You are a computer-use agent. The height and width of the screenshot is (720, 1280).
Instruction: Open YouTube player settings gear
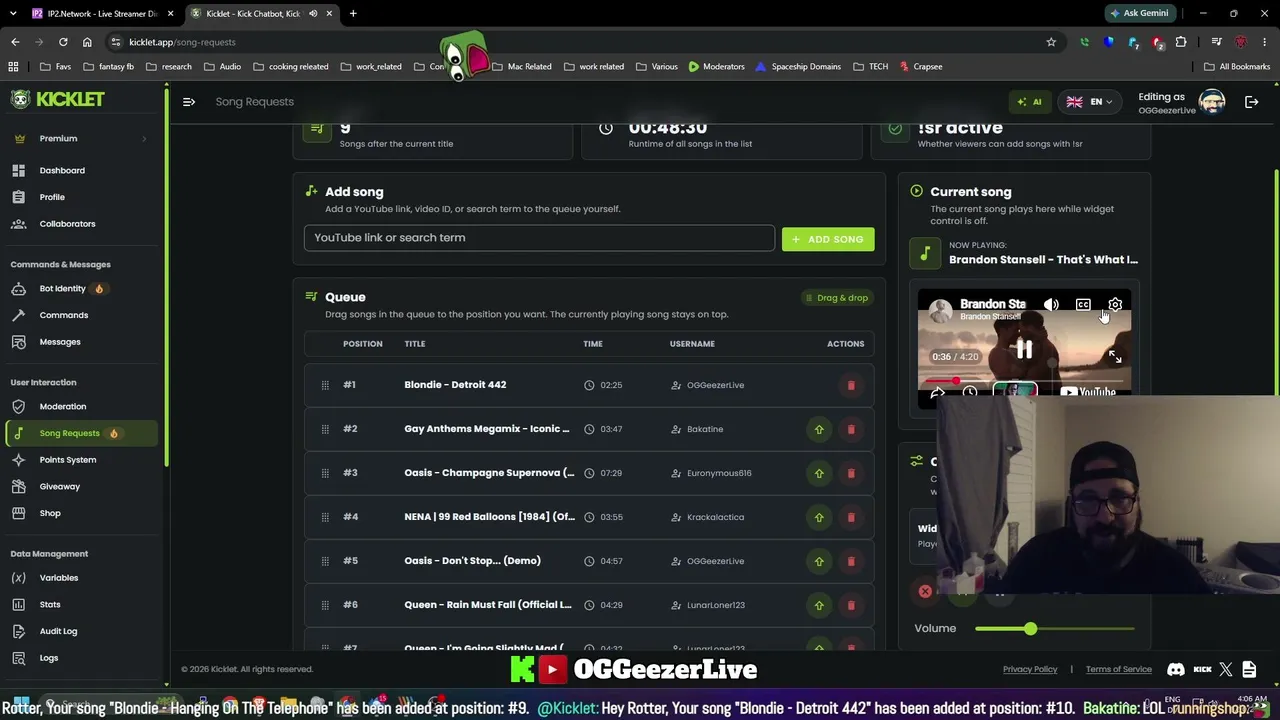(1115, 305)
